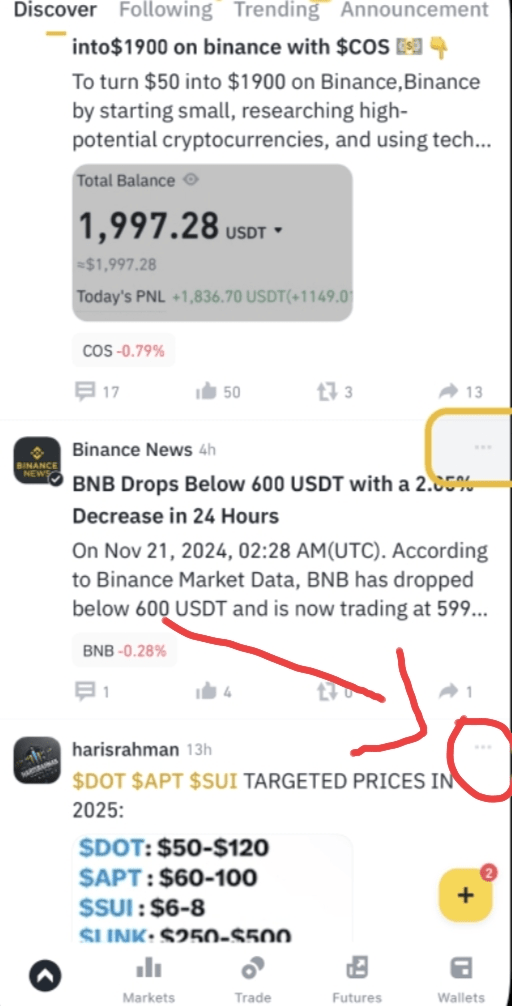Screen dimensions: 512x1006
Task: Share the COS post with 13 shares
Action: point(461,391)
